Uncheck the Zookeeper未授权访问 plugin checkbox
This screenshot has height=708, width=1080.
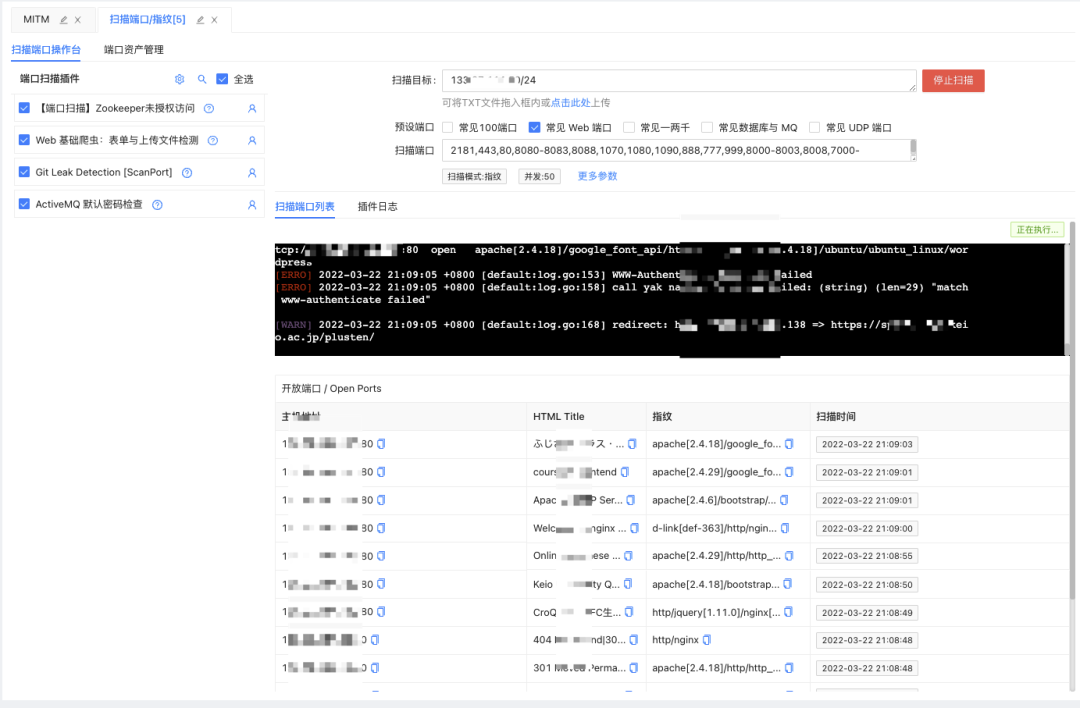[x=24, y=108]
